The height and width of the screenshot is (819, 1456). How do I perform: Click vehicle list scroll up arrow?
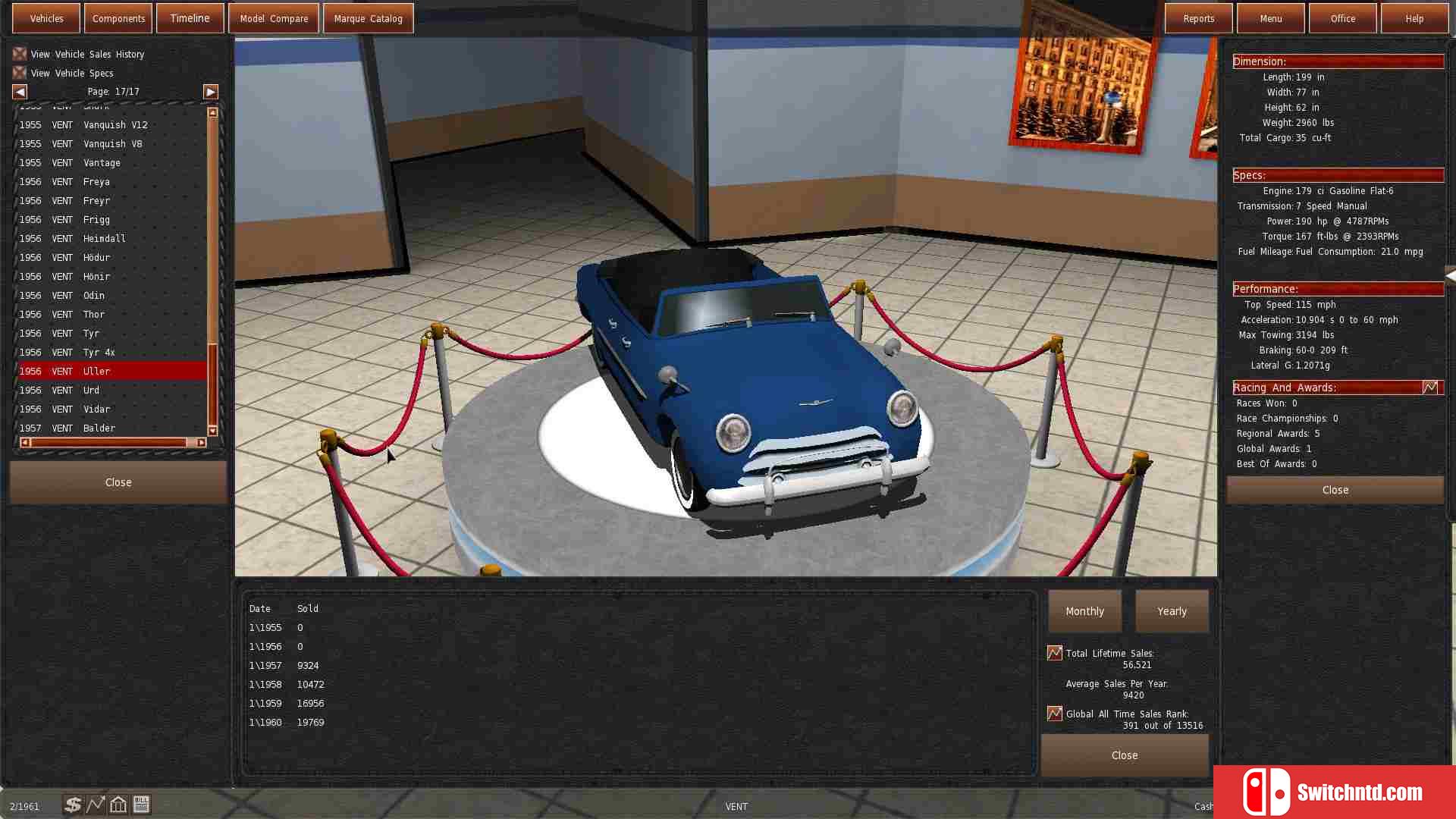pyautogui.click(x=212, y=112)
